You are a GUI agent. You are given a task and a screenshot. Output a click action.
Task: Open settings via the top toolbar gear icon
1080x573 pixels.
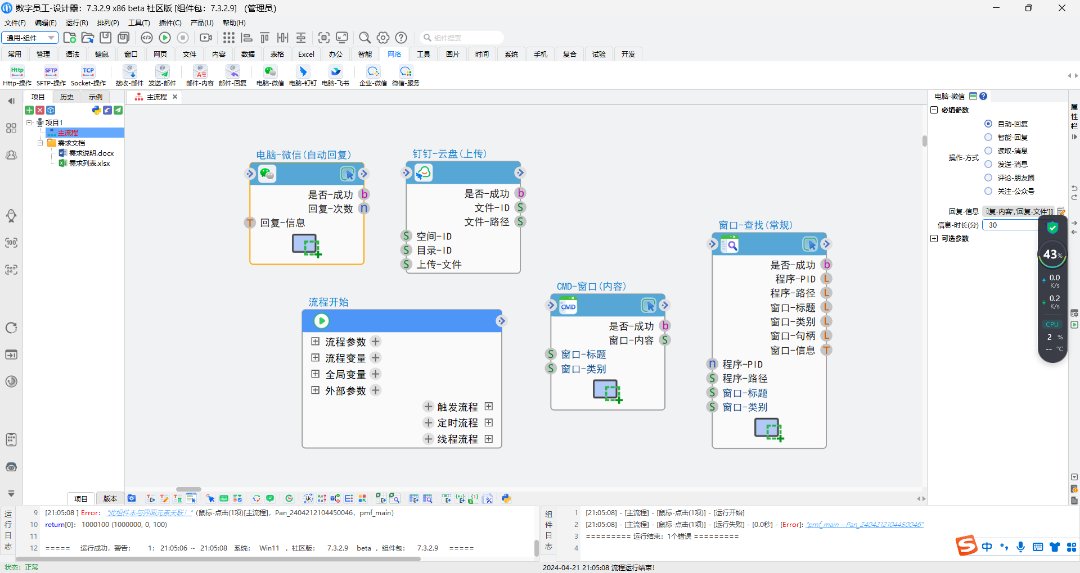tap(383, 37)
